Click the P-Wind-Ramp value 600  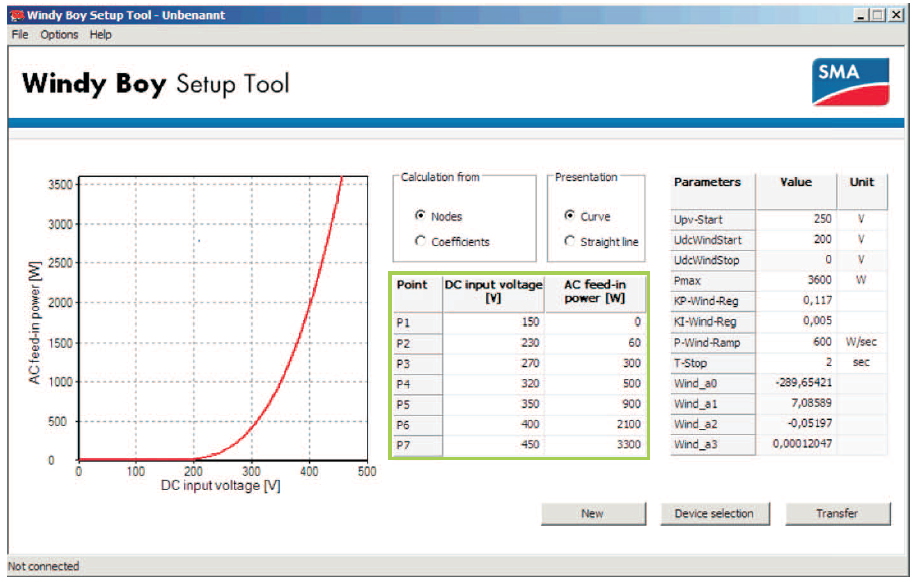point(796,342)
